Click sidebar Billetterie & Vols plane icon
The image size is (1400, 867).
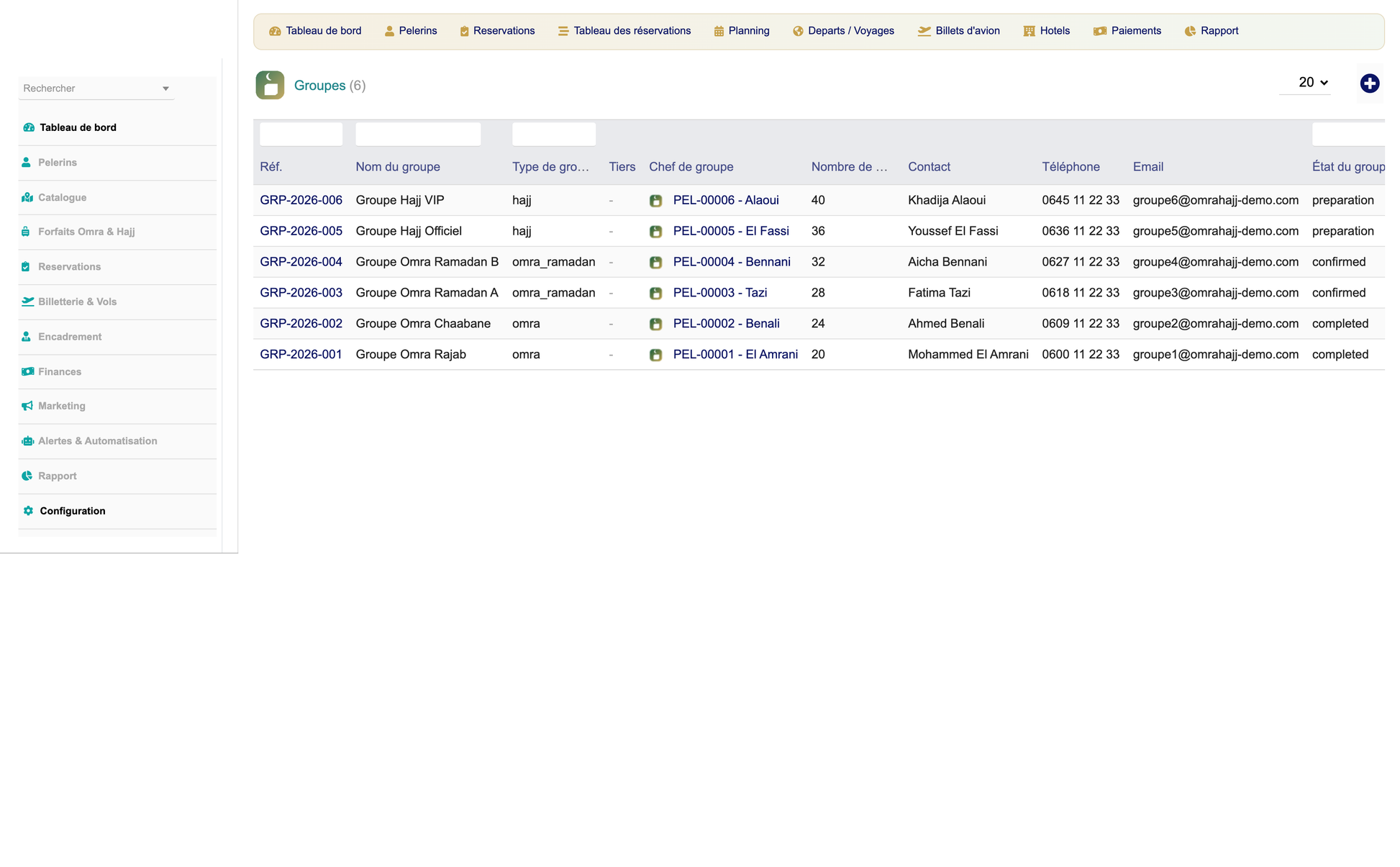point(27,301)
